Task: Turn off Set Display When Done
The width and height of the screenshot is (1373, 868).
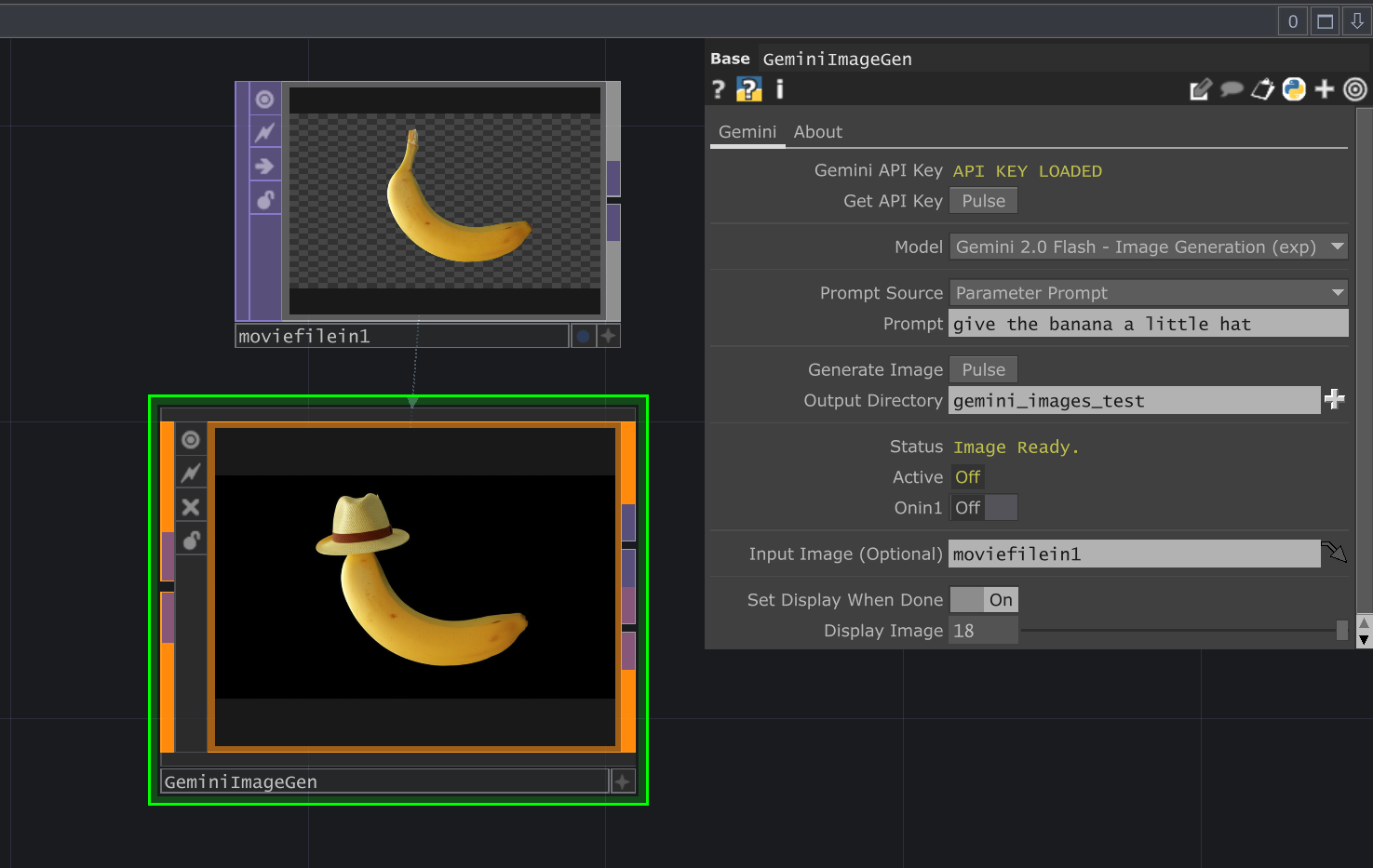Action: [x=983, y=600]
